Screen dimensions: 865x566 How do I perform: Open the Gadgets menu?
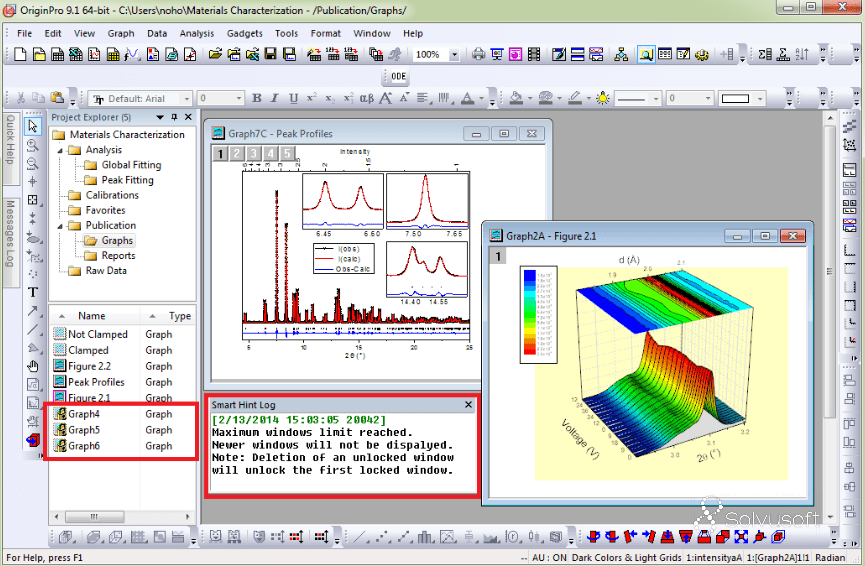pyautogui.click(x=244, y=33)
